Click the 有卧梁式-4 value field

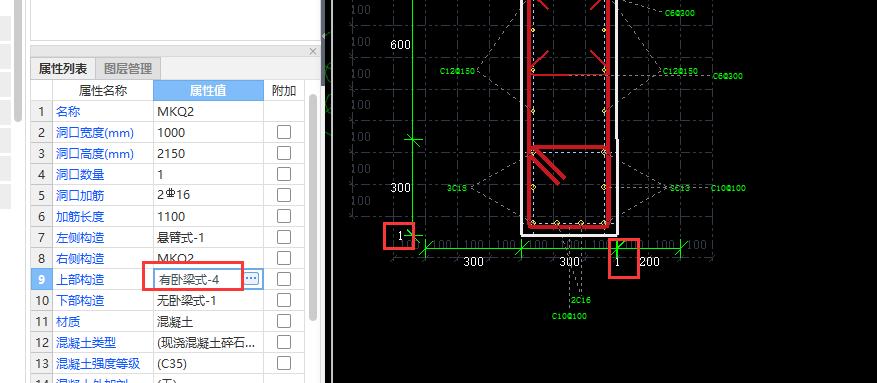pyautogui.click(x=199, y=278)
